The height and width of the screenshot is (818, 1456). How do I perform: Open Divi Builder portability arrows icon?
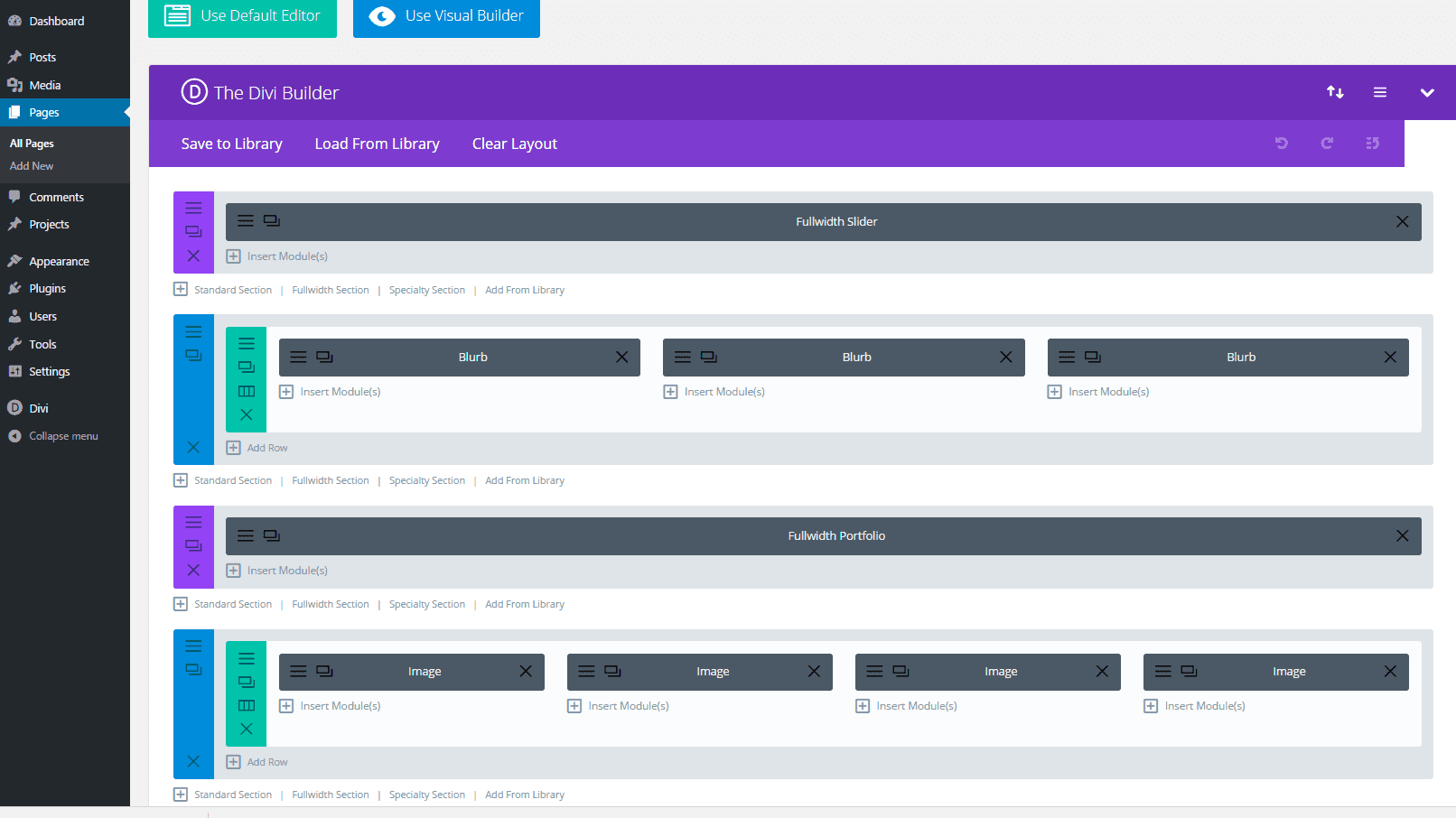(1335, 92)
